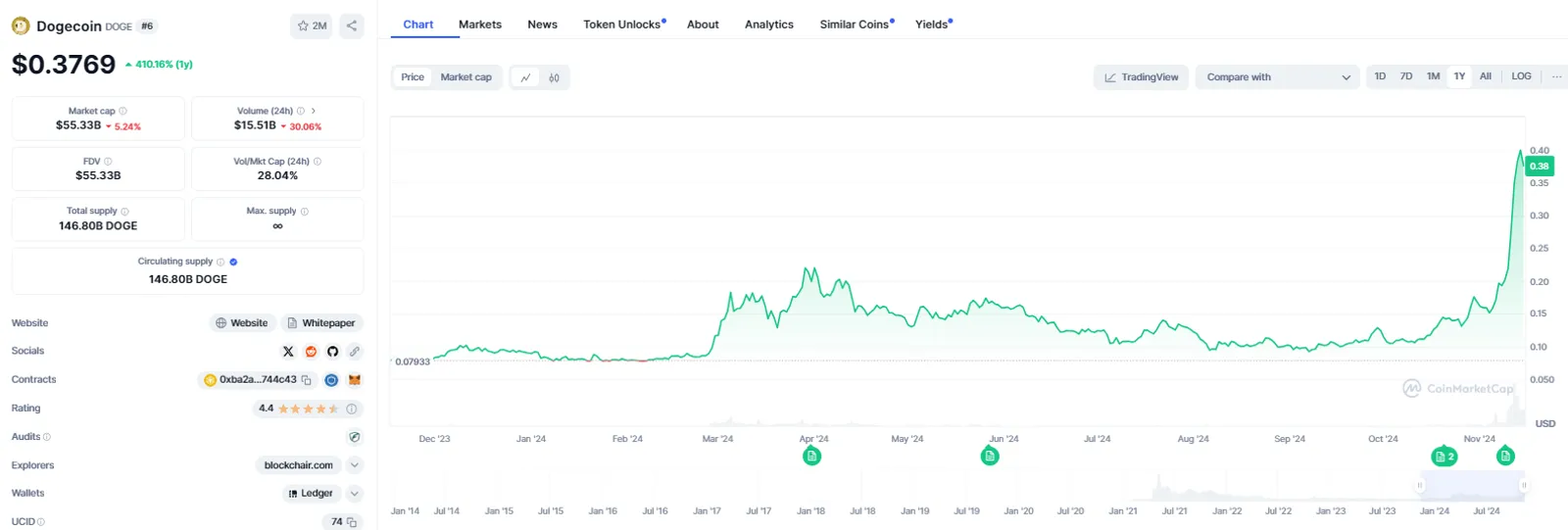Switch to line chart view icon
The image size is (1568, 530).
point(526,77)
